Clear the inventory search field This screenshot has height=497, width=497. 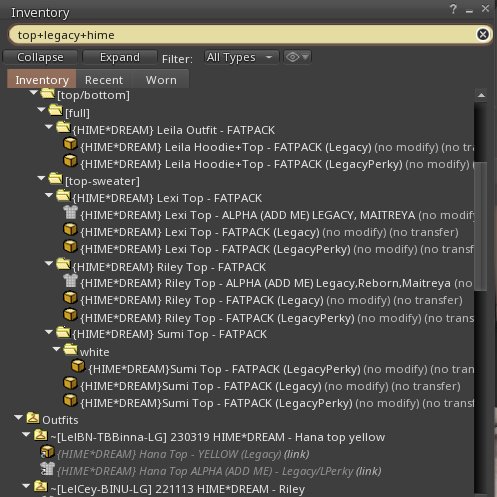pos(482,34)
